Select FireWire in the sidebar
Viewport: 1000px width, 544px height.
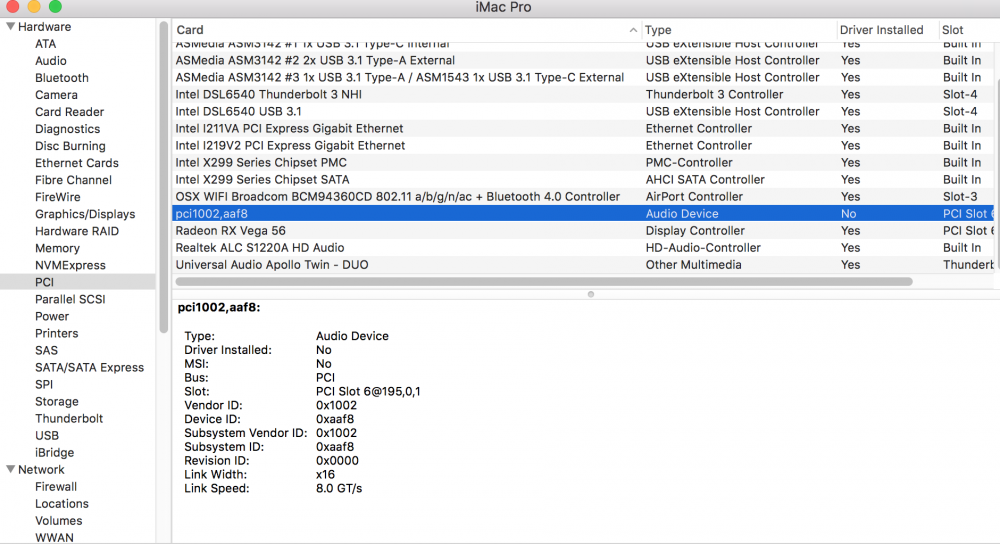(x=57, y=197)
